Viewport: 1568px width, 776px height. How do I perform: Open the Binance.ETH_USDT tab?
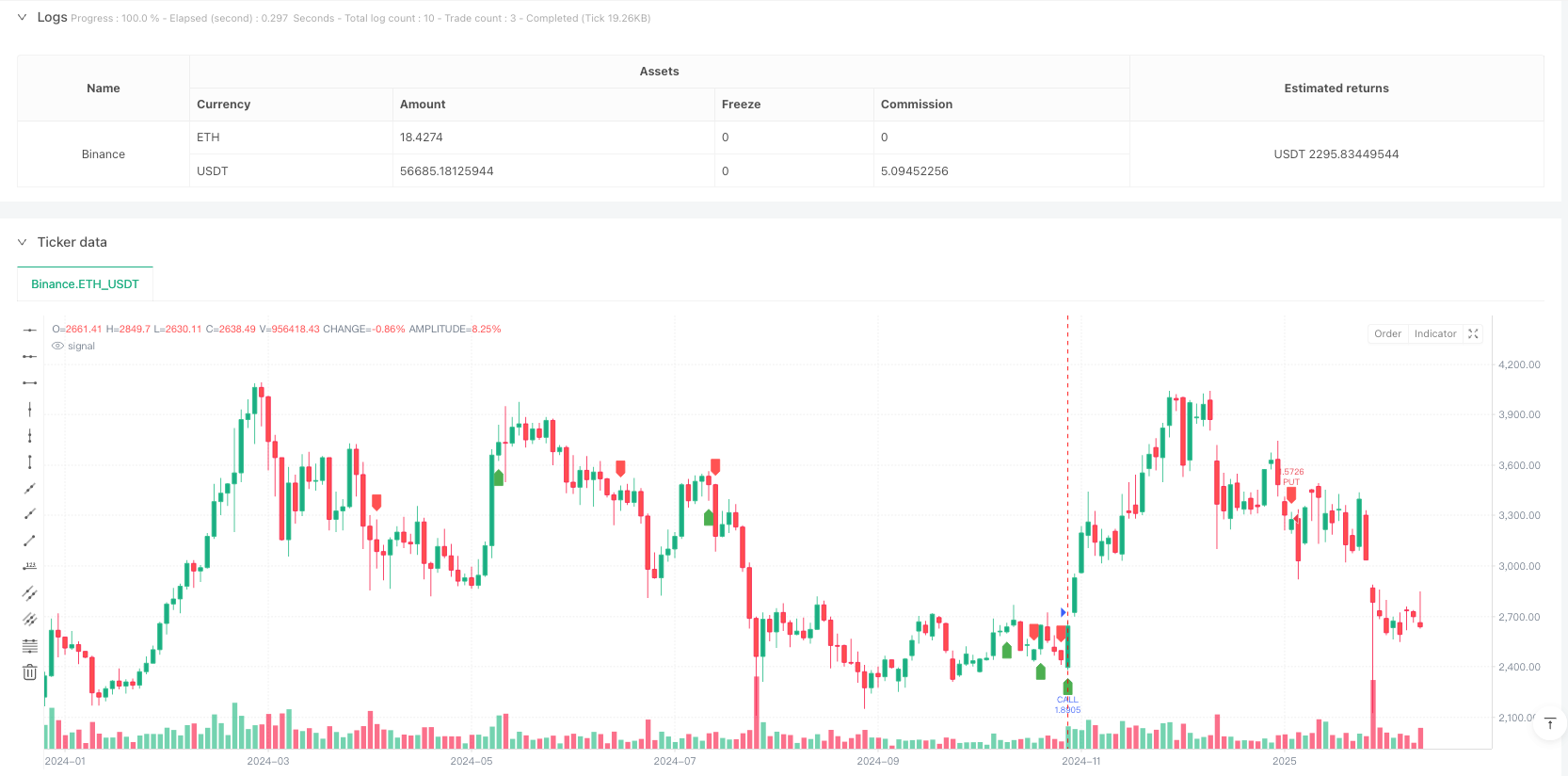(x=85, y=283)
